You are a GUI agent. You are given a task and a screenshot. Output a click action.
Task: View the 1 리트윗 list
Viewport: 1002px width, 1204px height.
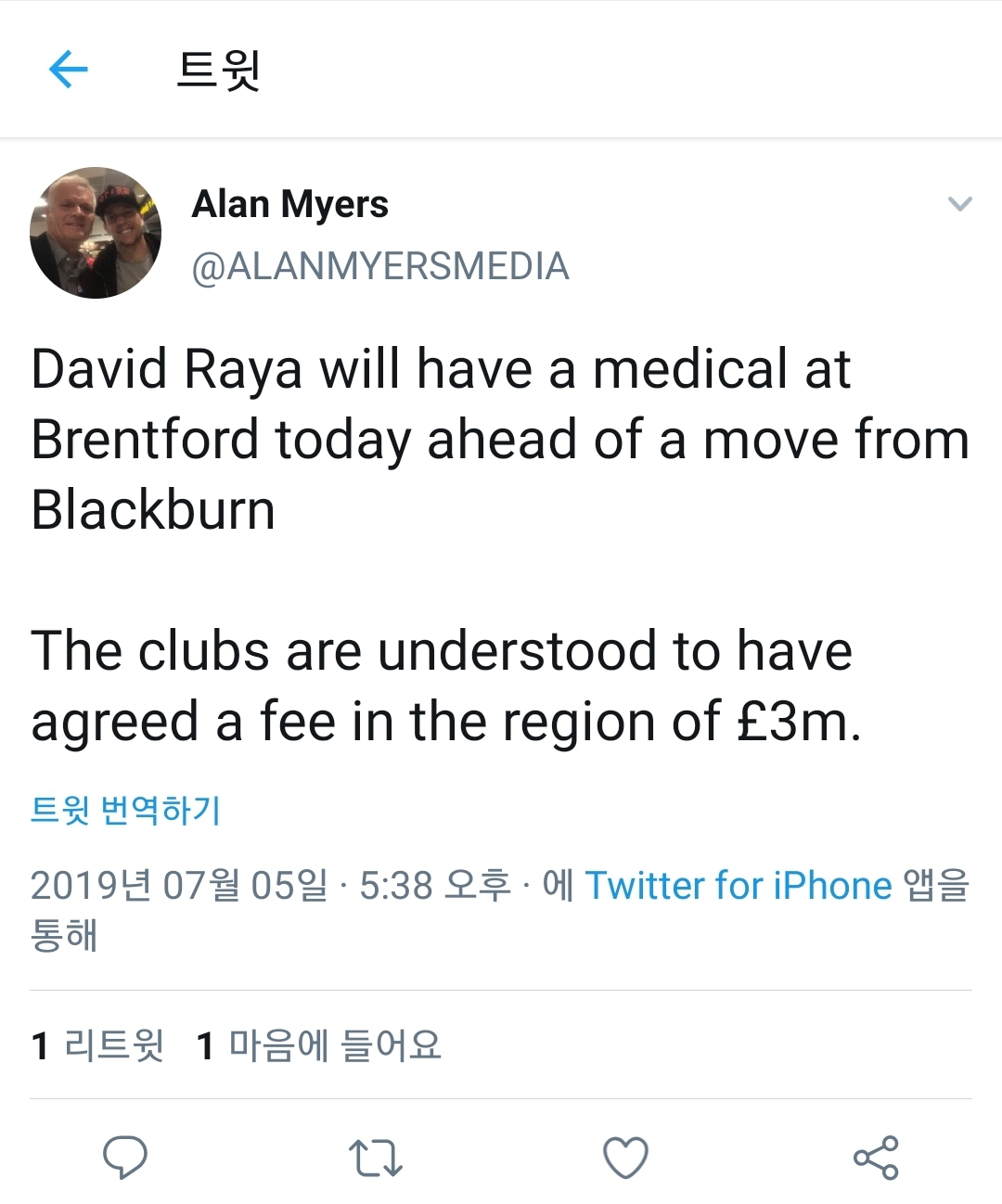97,1045
